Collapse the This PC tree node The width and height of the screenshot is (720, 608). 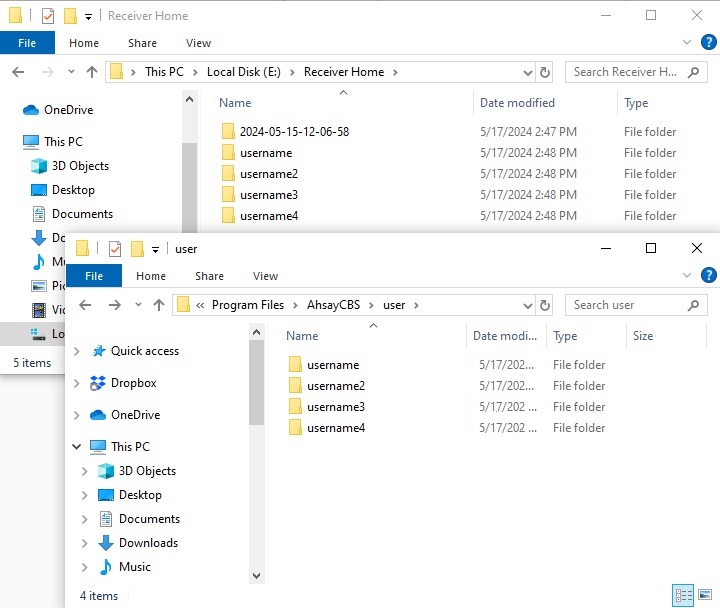pos(77,447)
